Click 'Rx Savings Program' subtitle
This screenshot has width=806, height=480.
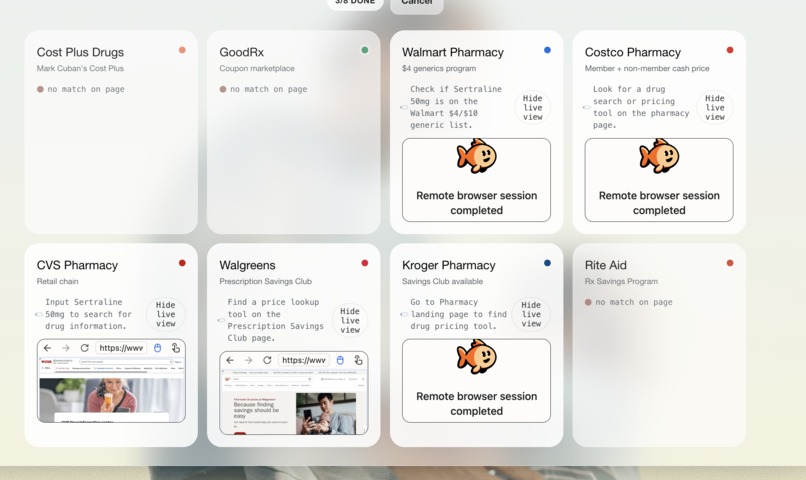pyautogui.click(x=621, y=281)
